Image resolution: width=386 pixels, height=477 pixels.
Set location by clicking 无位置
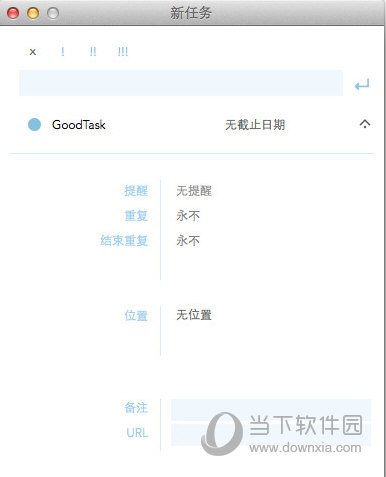tap(194, 315)
